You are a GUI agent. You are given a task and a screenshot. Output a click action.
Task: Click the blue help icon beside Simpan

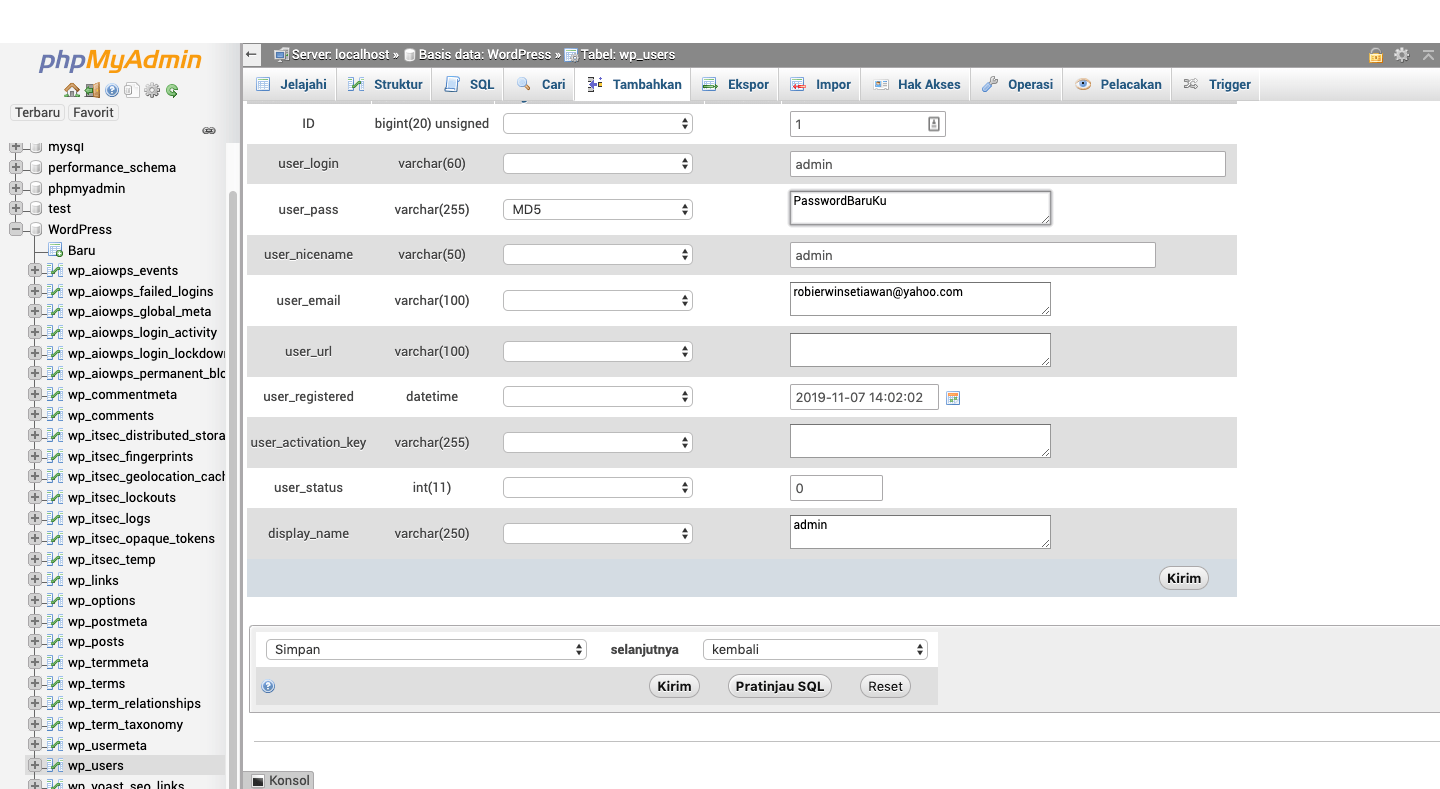[x=268, y=687]
